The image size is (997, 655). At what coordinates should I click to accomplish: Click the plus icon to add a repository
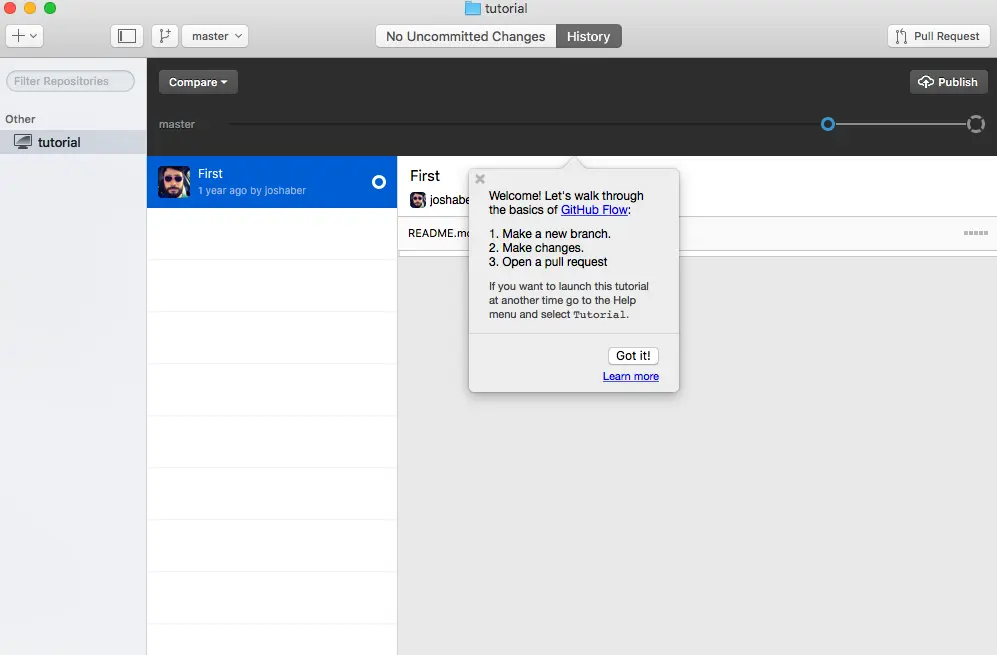click(x=16, y=35)
